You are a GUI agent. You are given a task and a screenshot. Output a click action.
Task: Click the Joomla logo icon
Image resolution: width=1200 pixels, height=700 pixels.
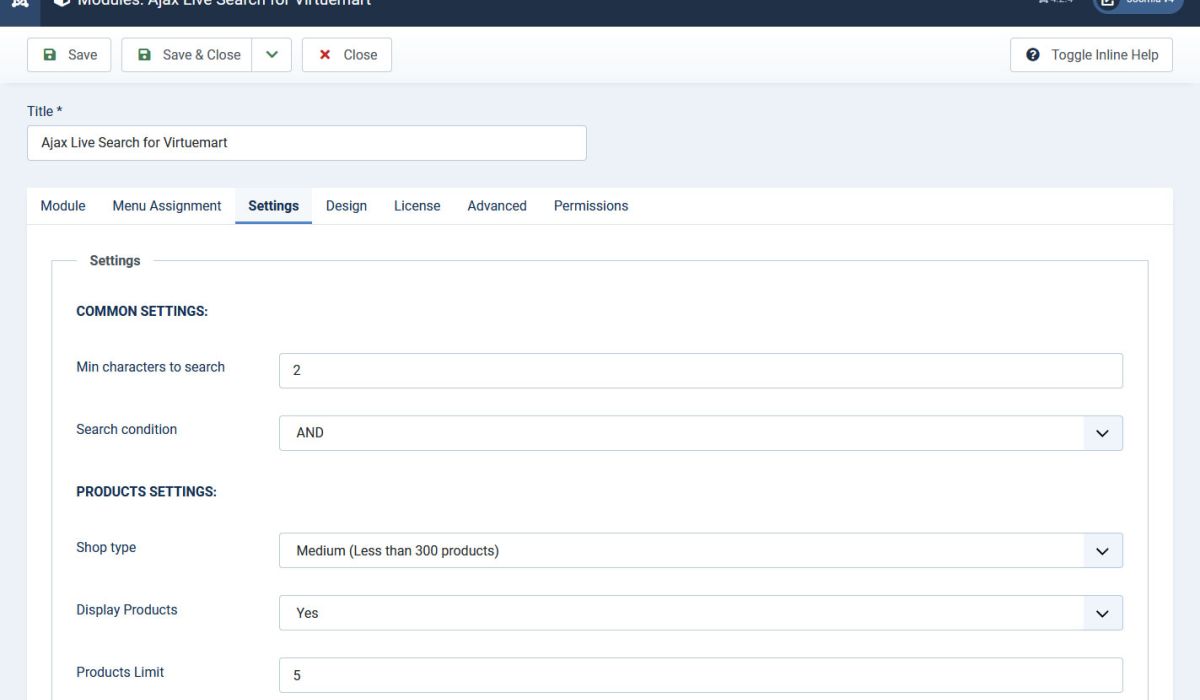(x=20, y=3)
